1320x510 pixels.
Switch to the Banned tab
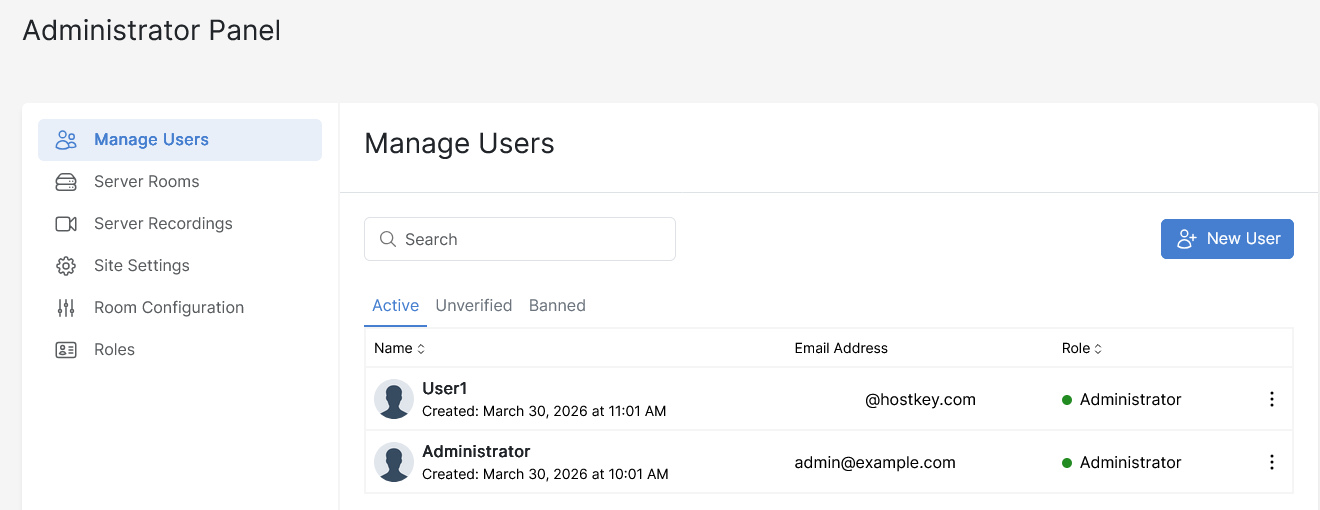557,306
